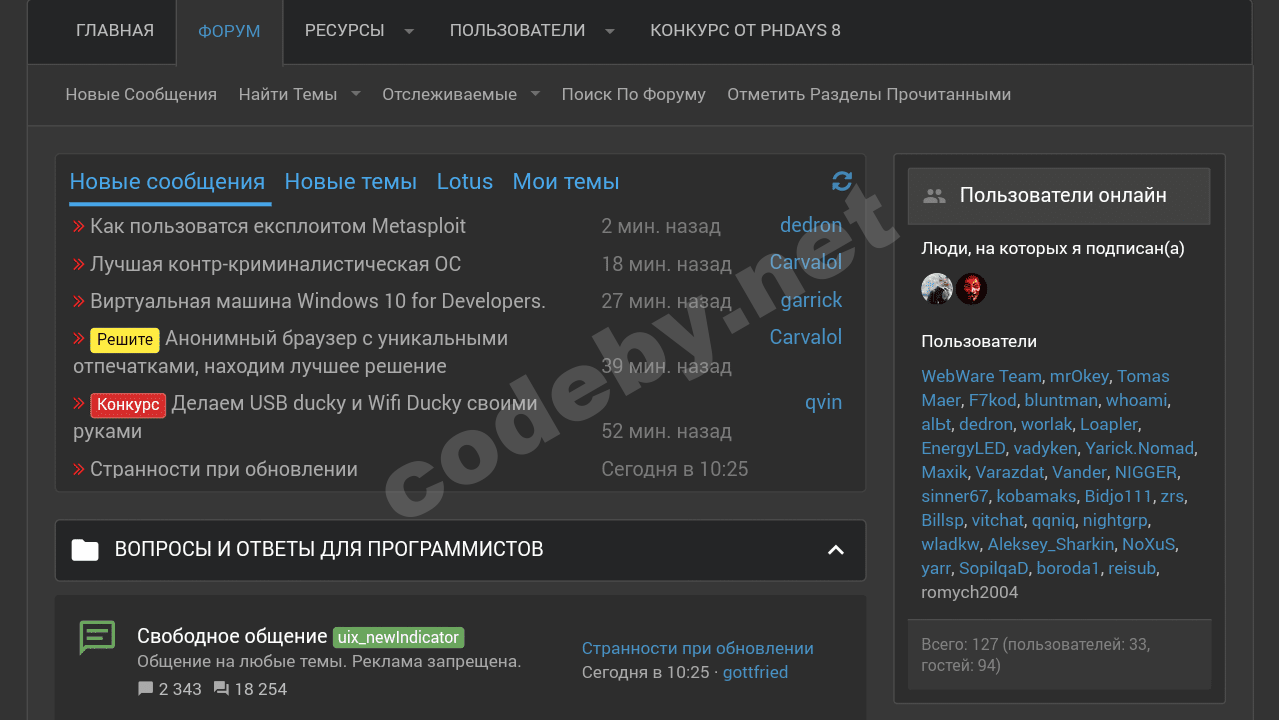Click the red-faced followed user avatar
The image size is (1279, 720).
coord(971,289)
